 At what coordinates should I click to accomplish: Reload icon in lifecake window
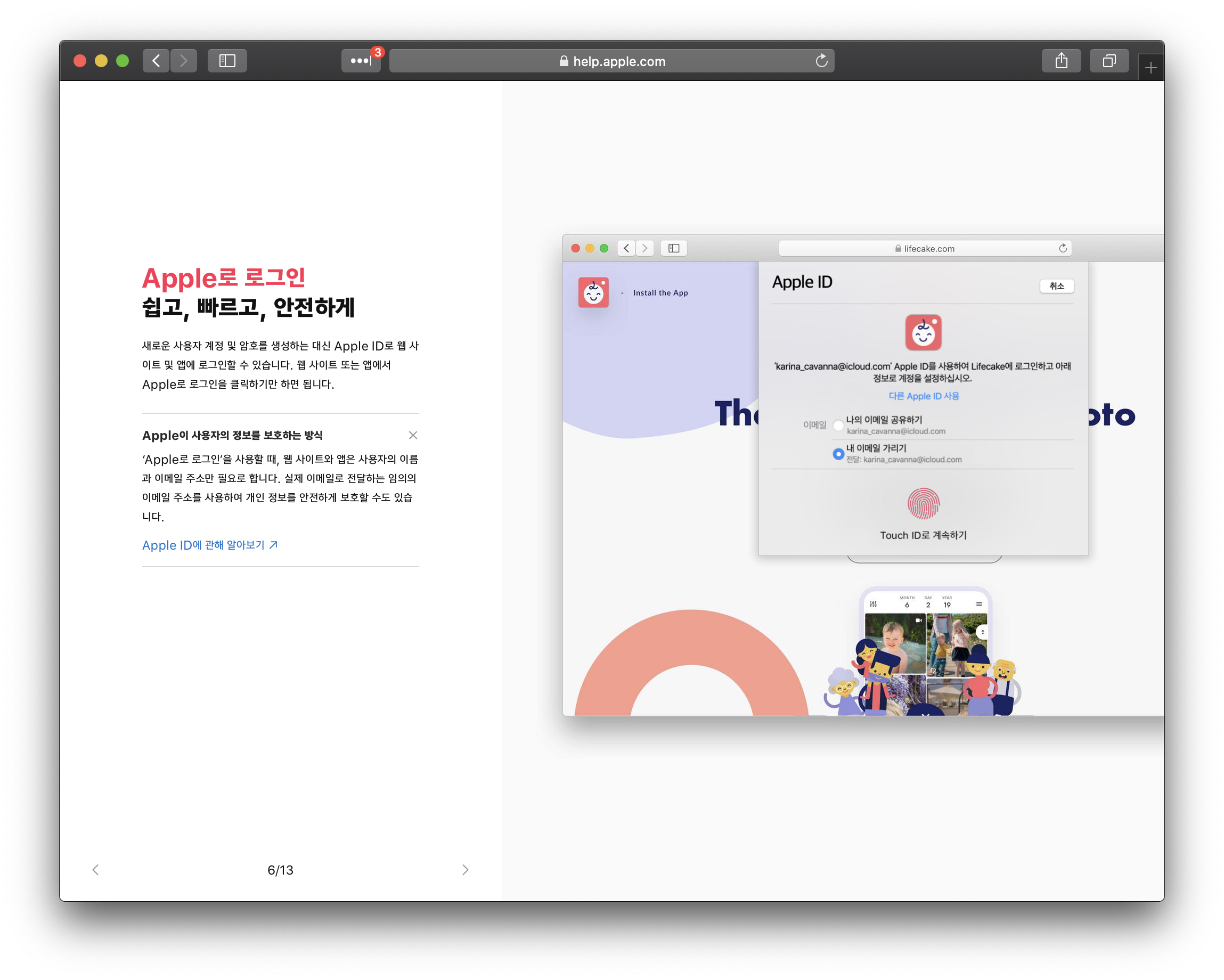pos(1063,248)
